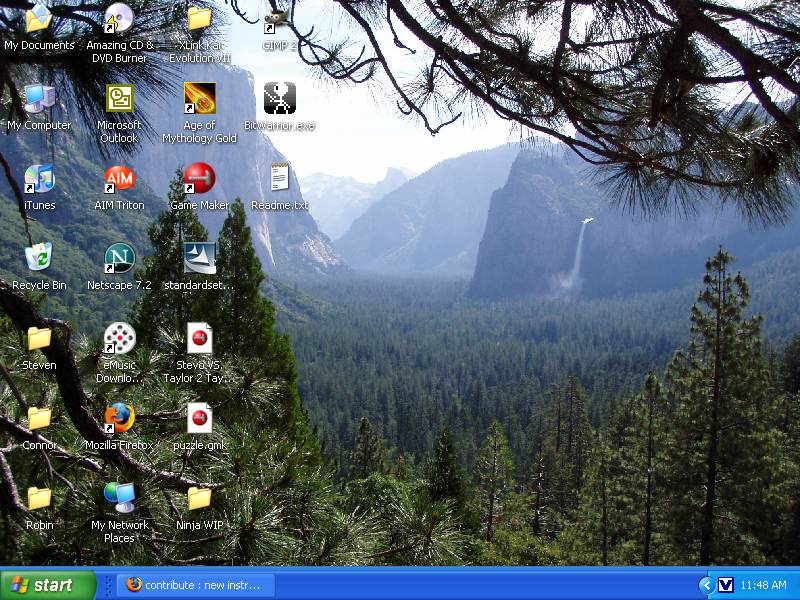Launch the GIMP 2 shortcut
This screenshot has height=600, width=800.
279,19
